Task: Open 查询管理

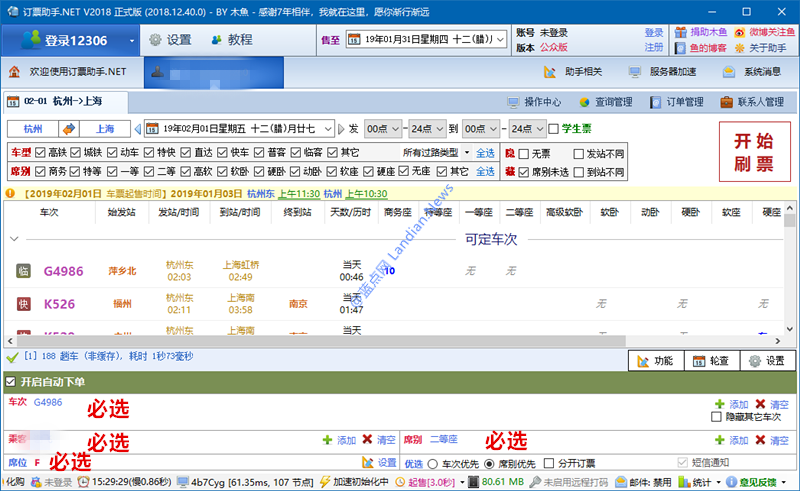Action: point(606,102)
